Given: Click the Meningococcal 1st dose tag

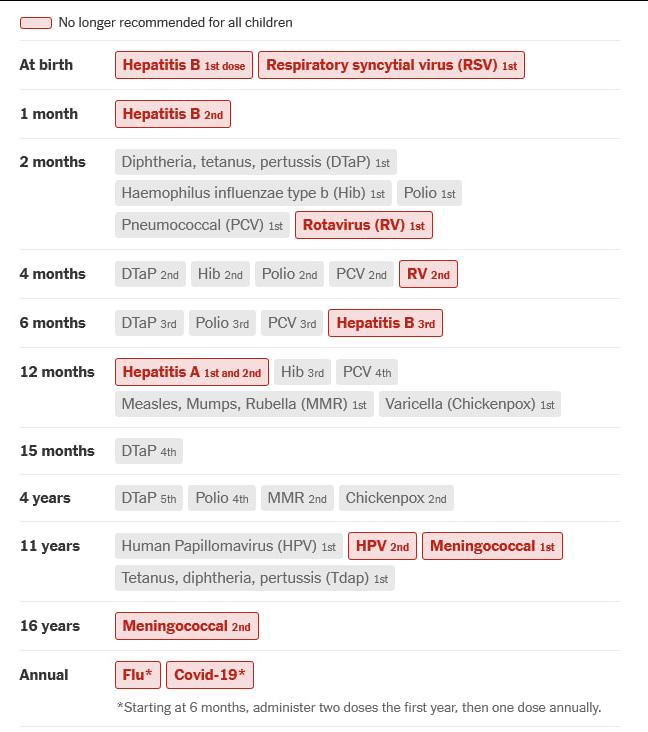Looking at the screenshot, I should pos(492,546).
